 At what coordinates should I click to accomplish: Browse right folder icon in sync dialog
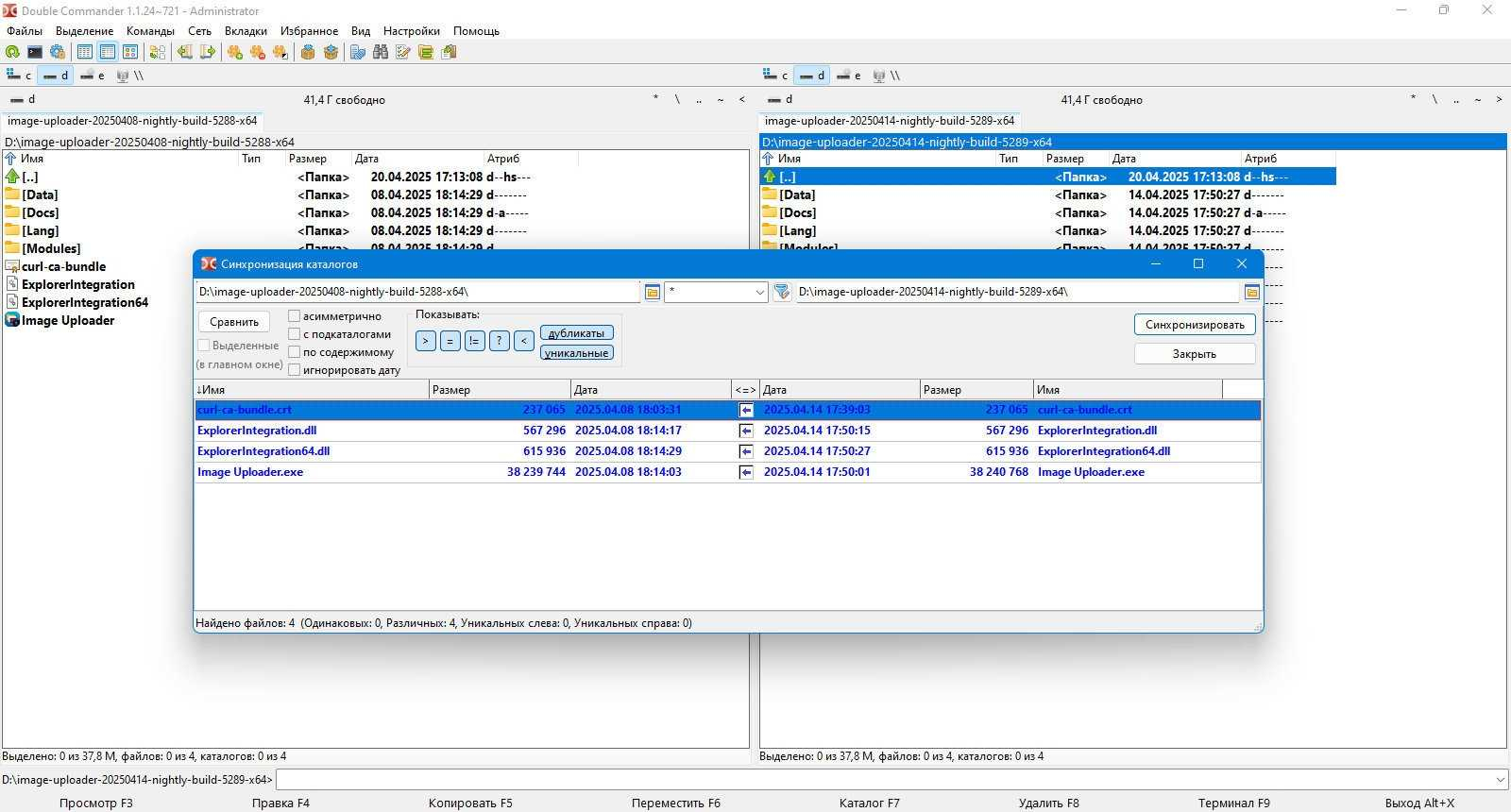[x=1251, y=292]
